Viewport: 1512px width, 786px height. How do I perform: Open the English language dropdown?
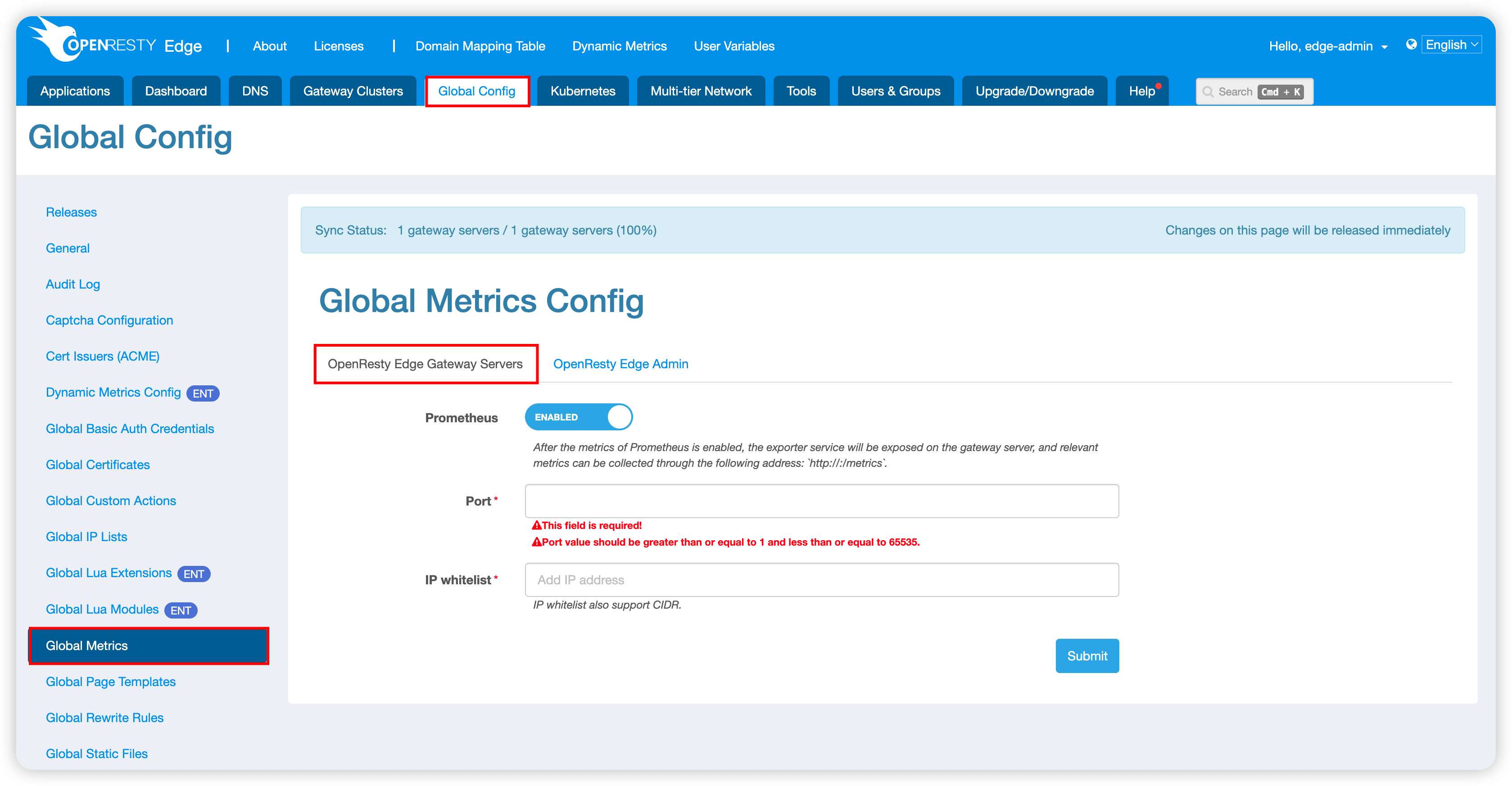coord(1451,45)
